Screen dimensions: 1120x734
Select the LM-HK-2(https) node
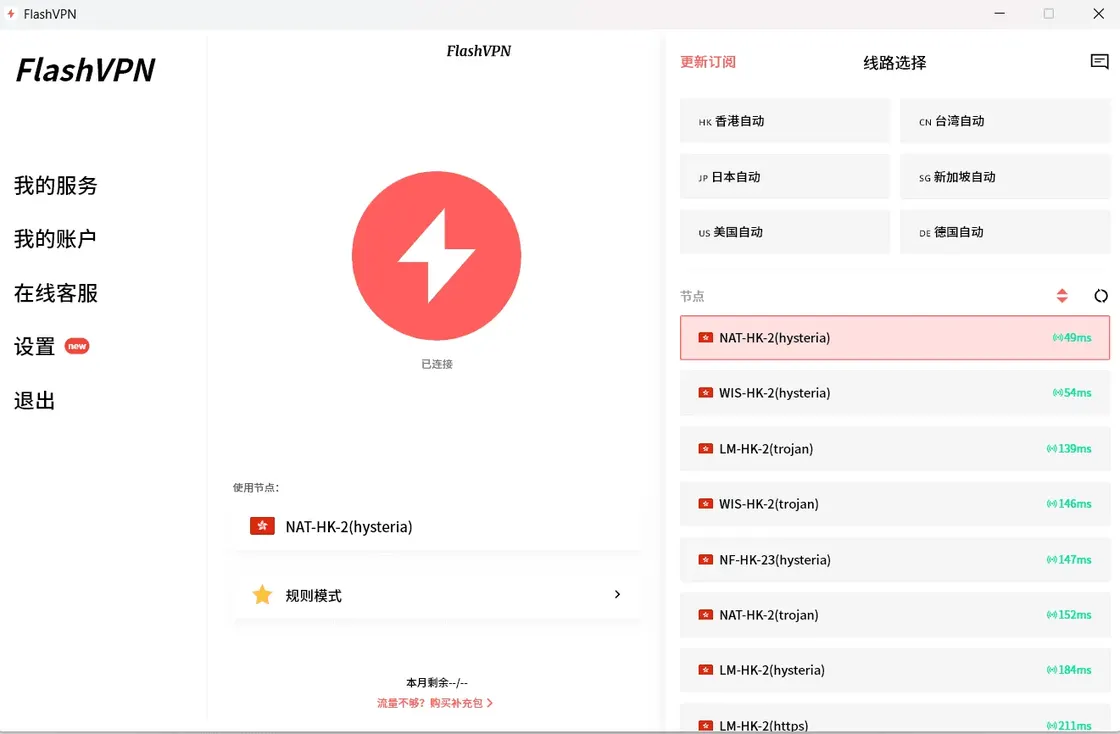pos(895,718)
